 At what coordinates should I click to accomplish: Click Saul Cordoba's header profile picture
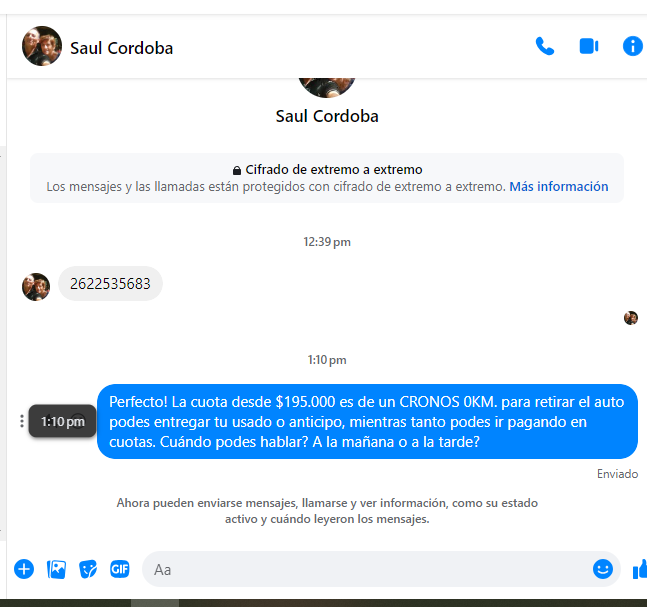42,46
